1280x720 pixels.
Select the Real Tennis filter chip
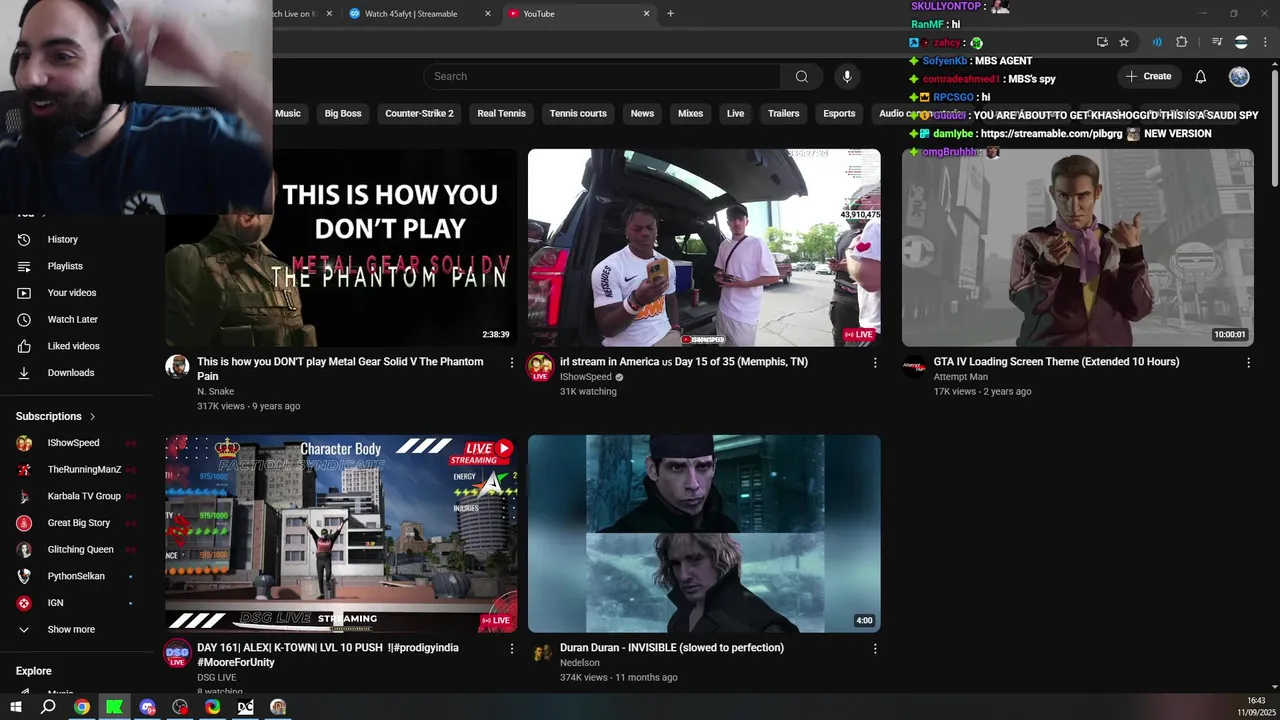tap(501, 113)
